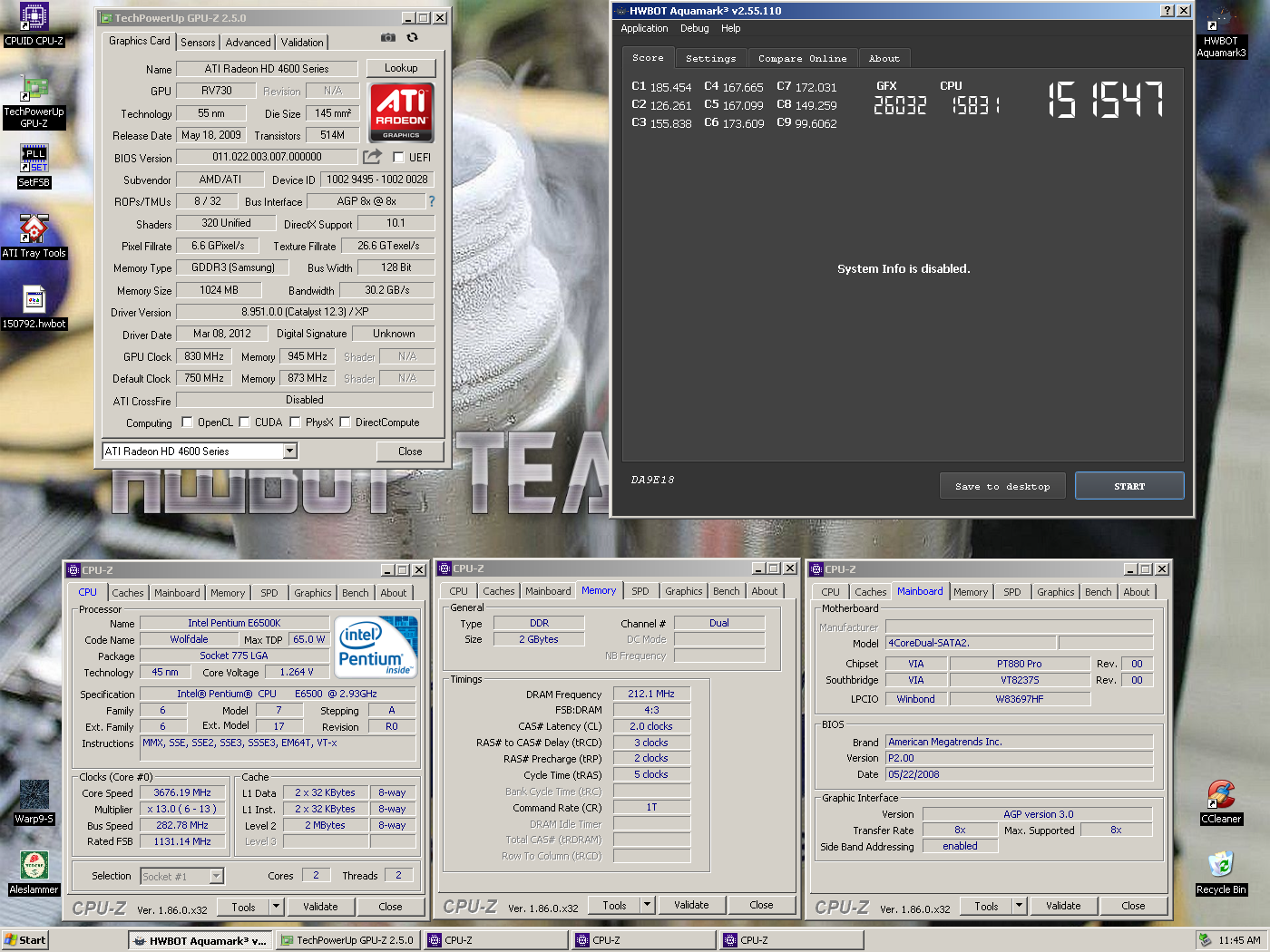Switch to HWBOT Aquamark3 taskbar button
This screenshot has height=952, width=1270.
[x=200, y=940]
